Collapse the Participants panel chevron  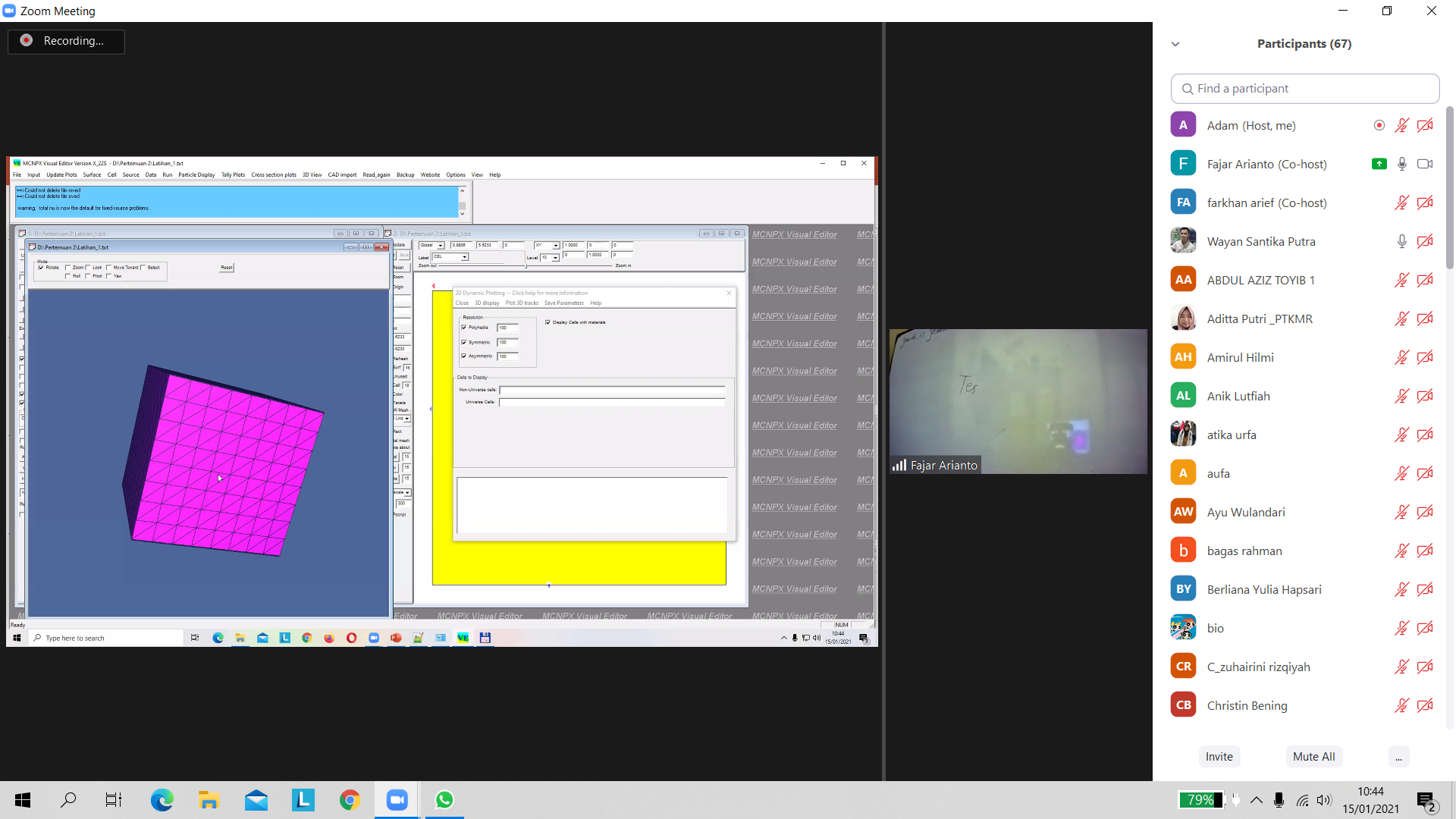tap(1175, 44)
